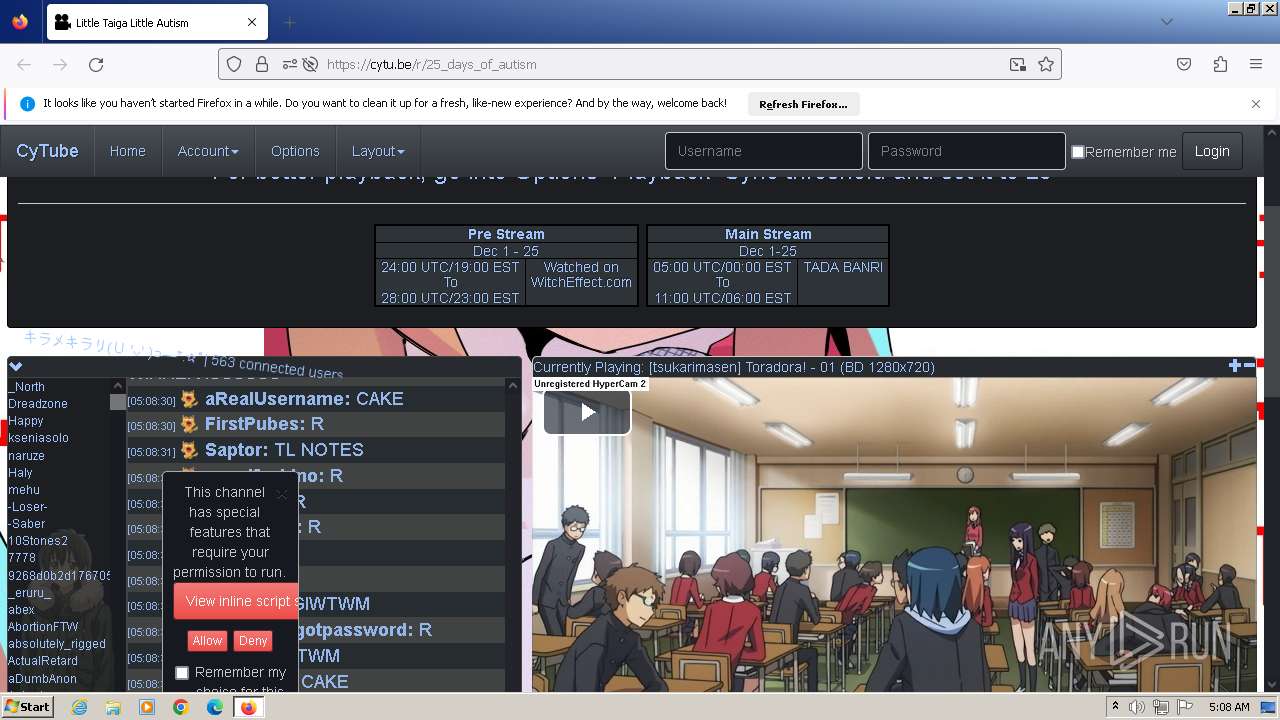1280x720 pixels.
Task: Open the blocked autoplay permission icon
Action: click(x=310, y=64)
